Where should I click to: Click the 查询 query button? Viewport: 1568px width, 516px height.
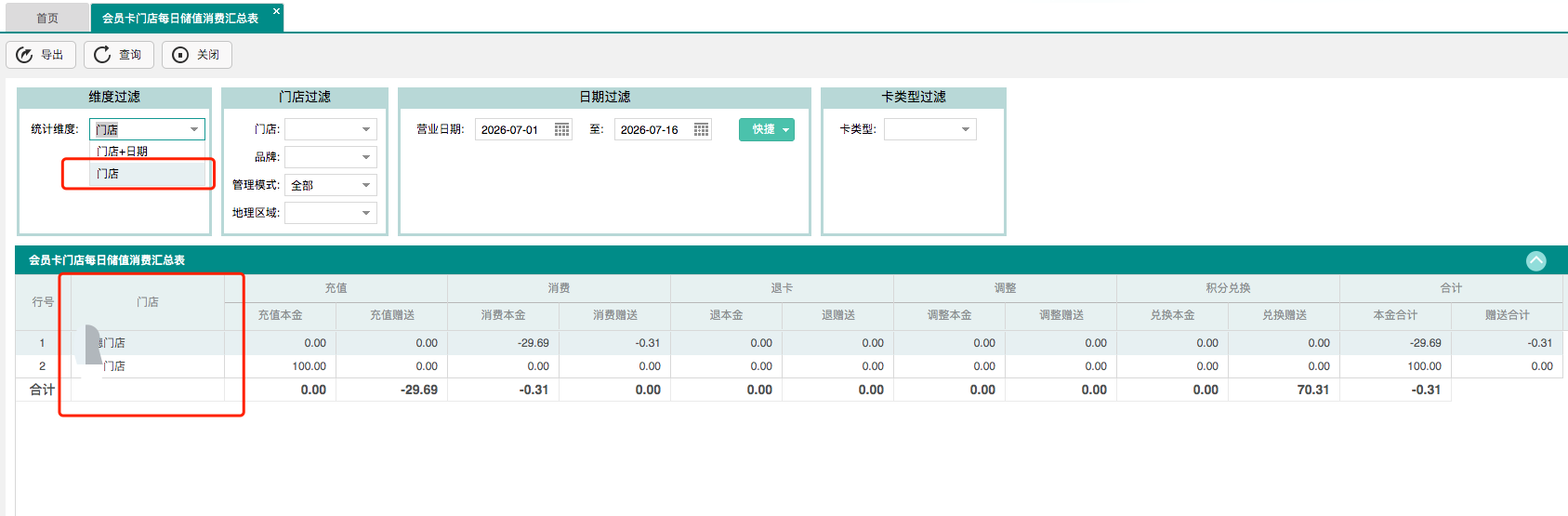(118, 55)
